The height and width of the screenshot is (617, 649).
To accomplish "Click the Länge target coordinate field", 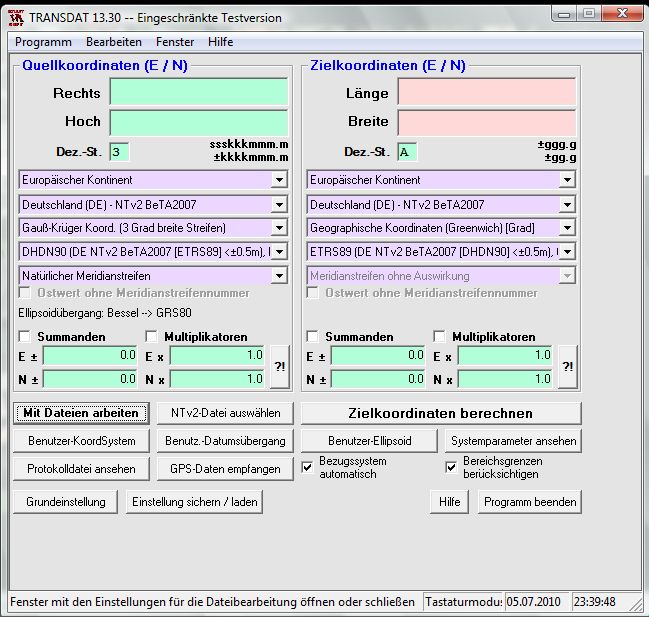I will (x=487, y=92).
